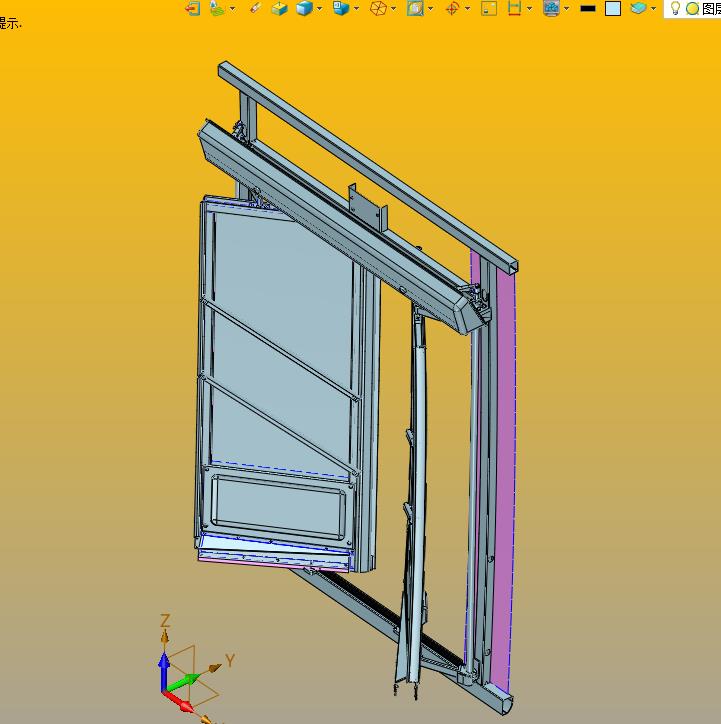Click the pencil eraser icon in toolbar
721x724 pixels.
[255, 8]
